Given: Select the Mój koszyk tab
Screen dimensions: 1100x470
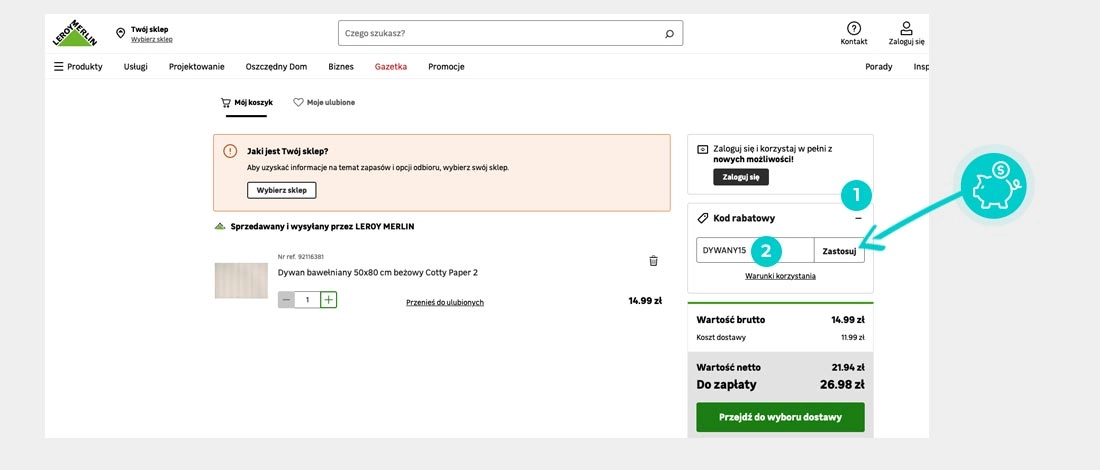Looking at the screenshot, I should point(239,102).
